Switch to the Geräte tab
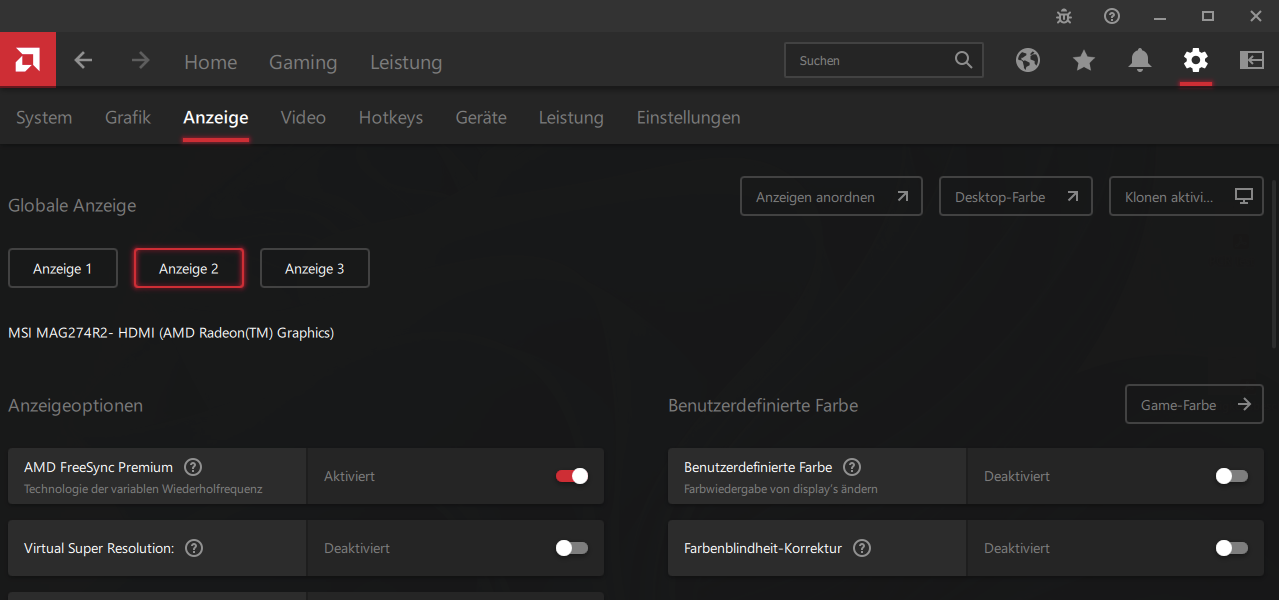The width and height of the screenshot is (1279, 600). tap(481, 117)
